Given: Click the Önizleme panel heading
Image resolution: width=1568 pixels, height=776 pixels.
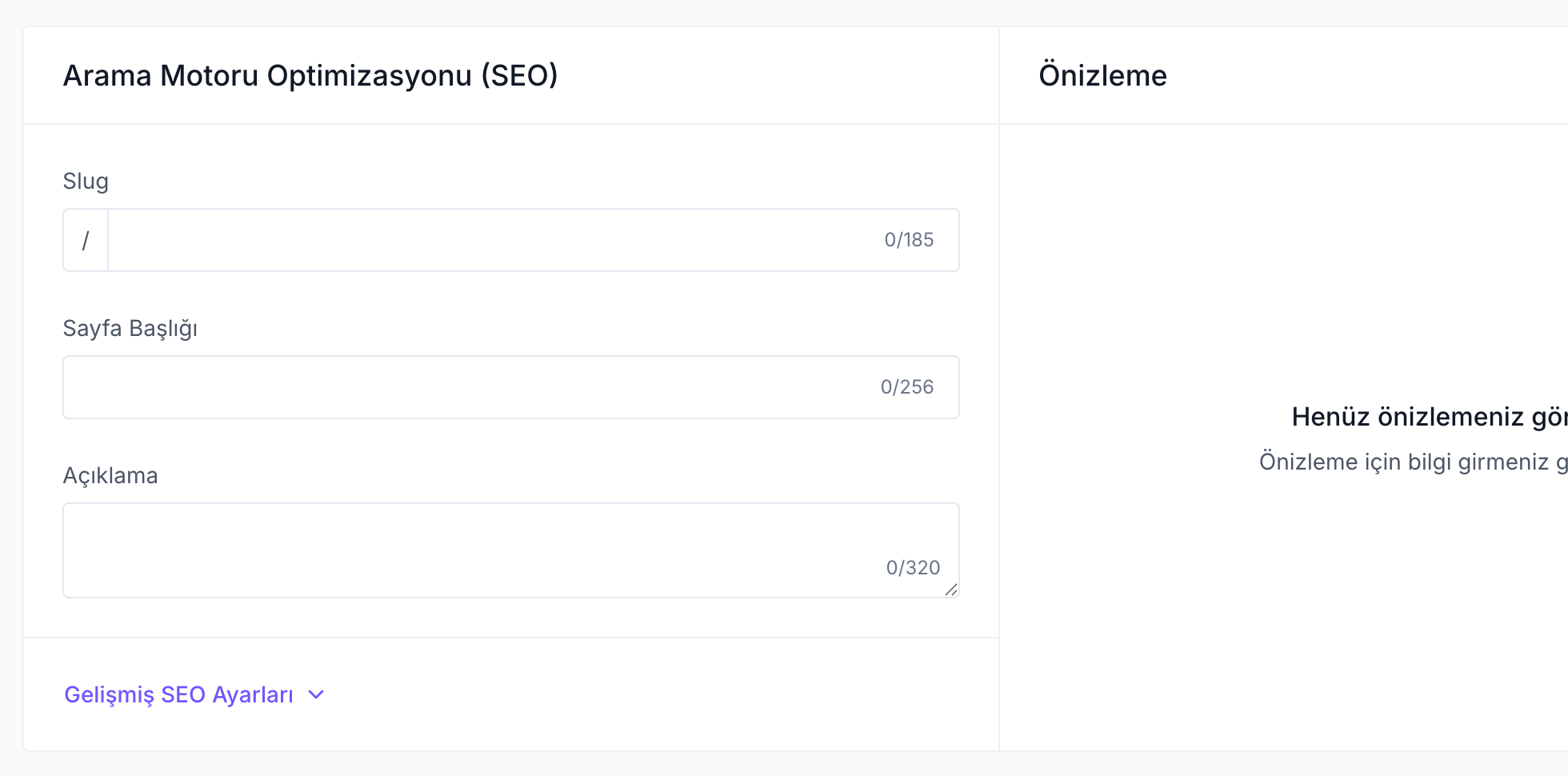Looking at the screenshot, I should tap(1102, 75).
